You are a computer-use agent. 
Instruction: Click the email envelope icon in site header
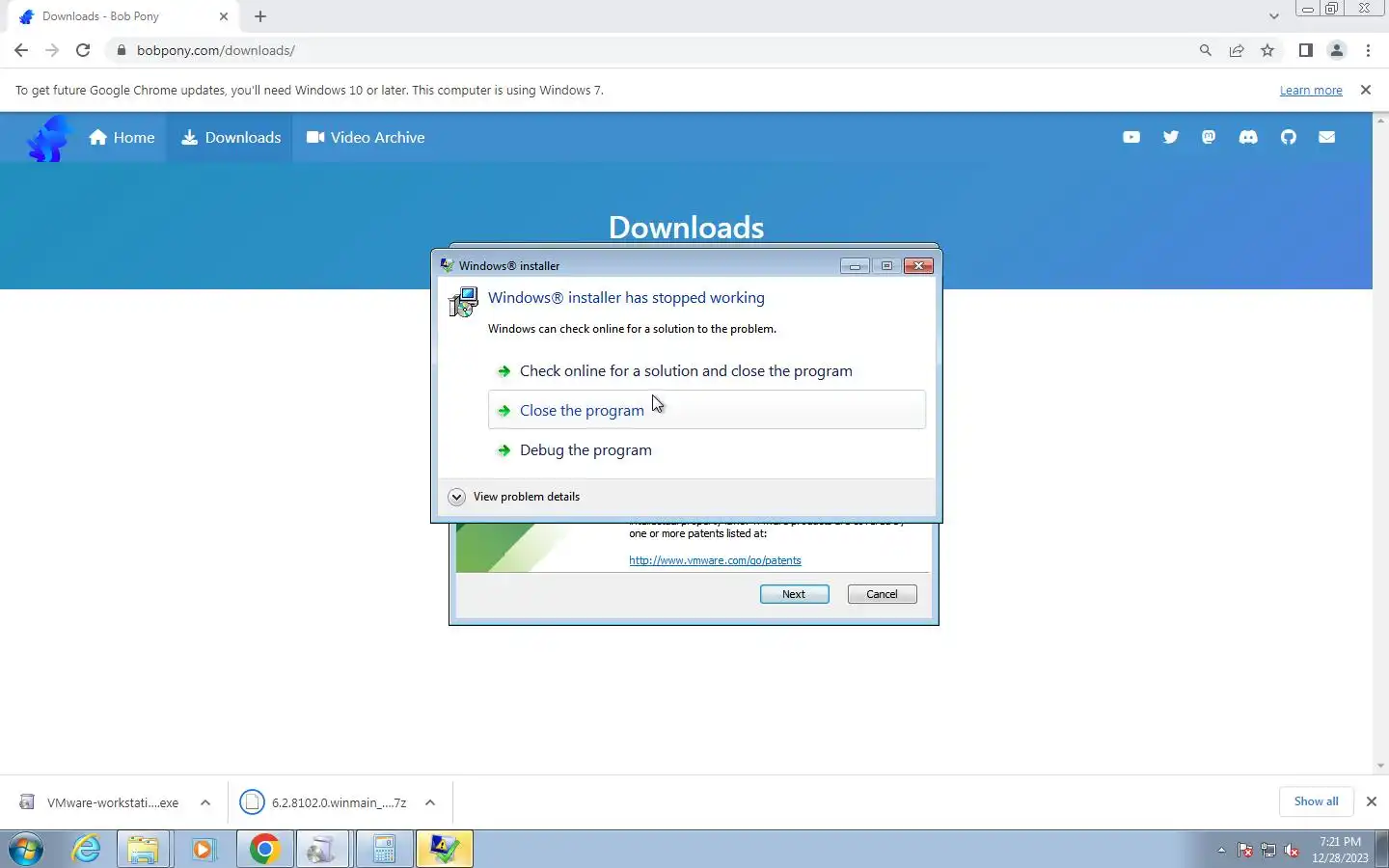(x=1327, y=137)
